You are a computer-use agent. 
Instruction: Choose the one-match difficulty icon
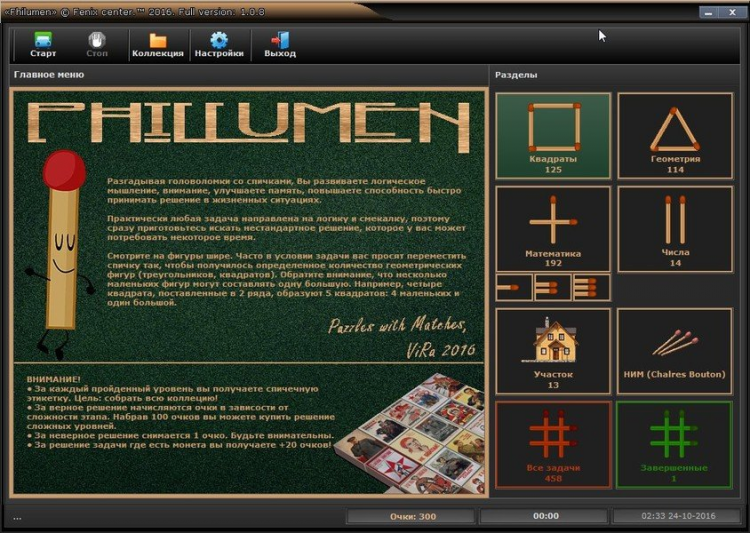click(514, 288)
